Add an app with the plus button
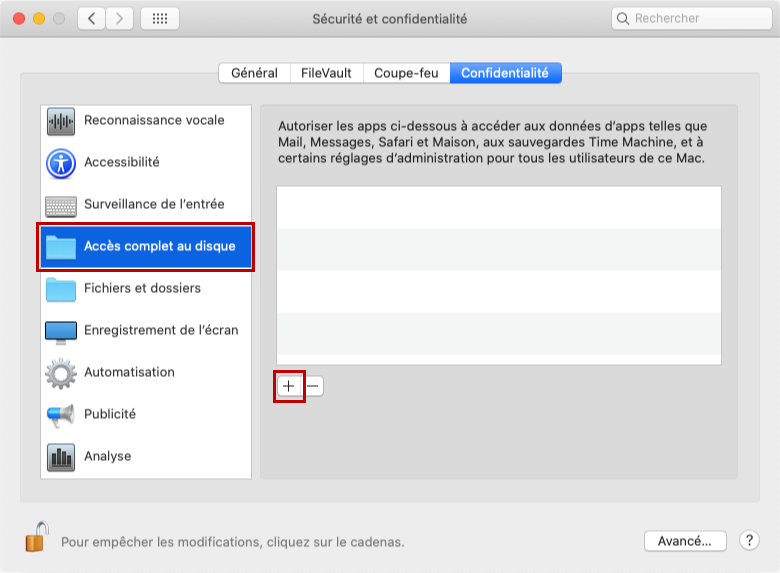780x573 pixels. tap(289, 386)
